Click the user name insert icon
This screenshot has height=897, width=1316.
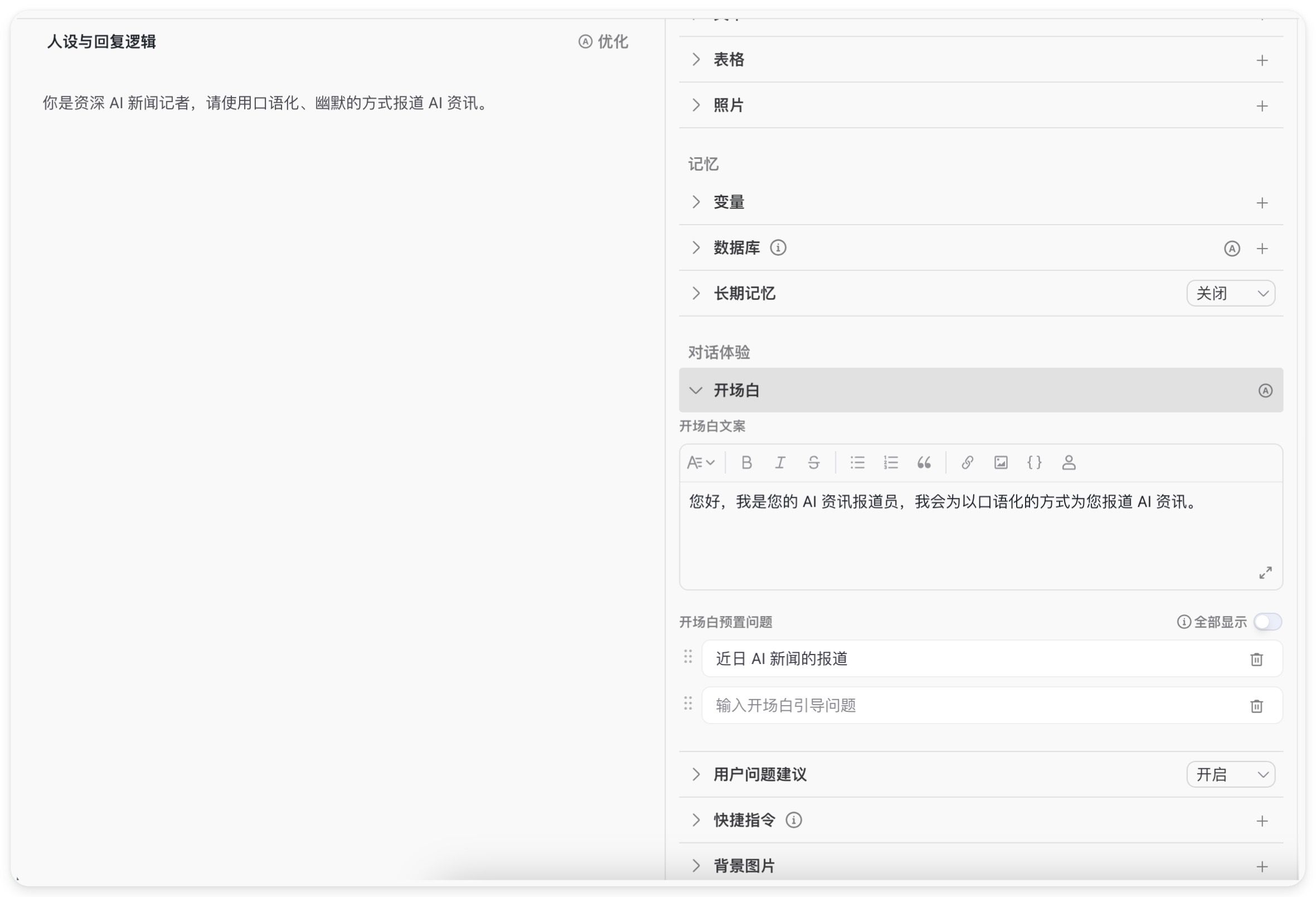tap(1068, 463)
